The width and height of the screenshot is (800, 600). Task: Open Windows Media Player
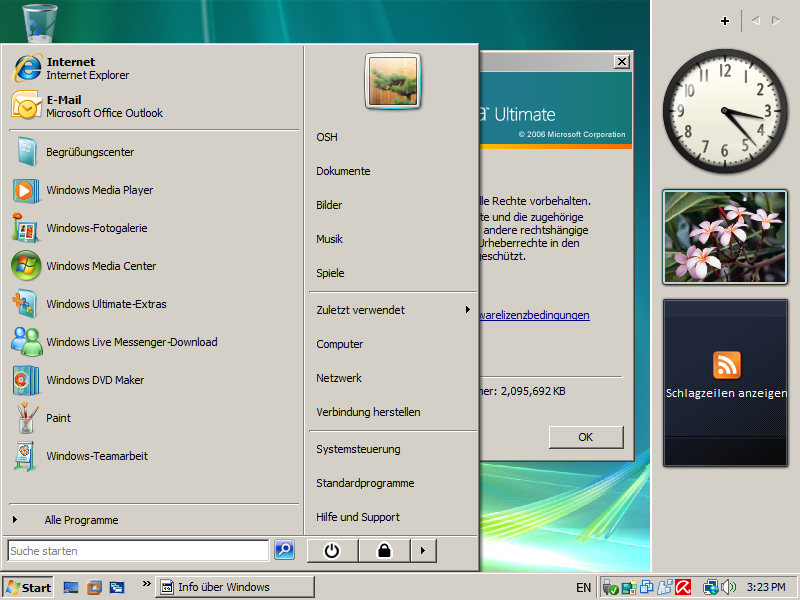tap(99, 190)
